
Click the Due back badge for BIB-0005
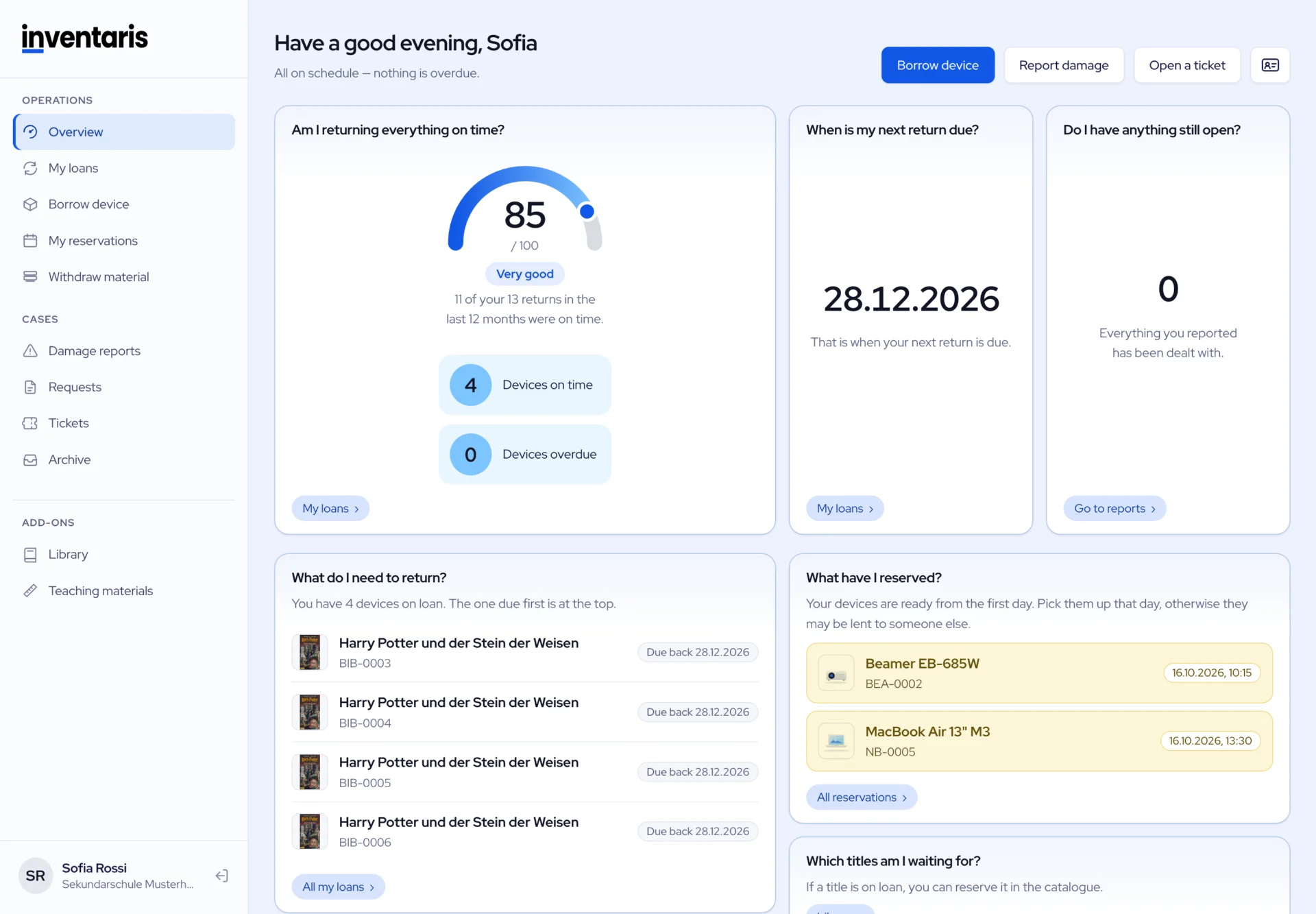point(698,772)
